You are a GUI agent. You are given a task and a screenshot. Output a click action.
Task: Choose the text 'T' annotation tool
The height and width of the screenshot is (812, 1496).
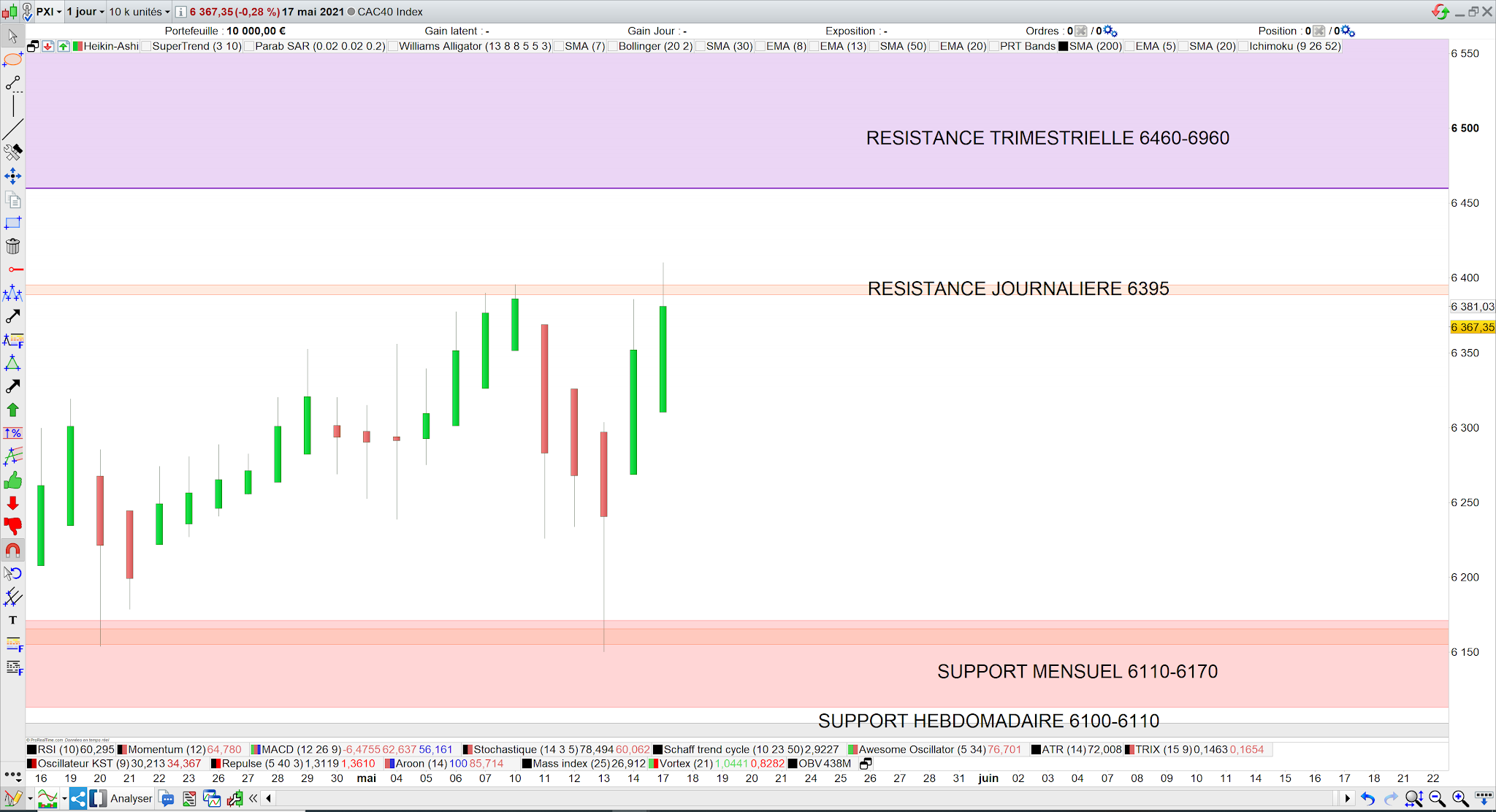coord(12,620)
